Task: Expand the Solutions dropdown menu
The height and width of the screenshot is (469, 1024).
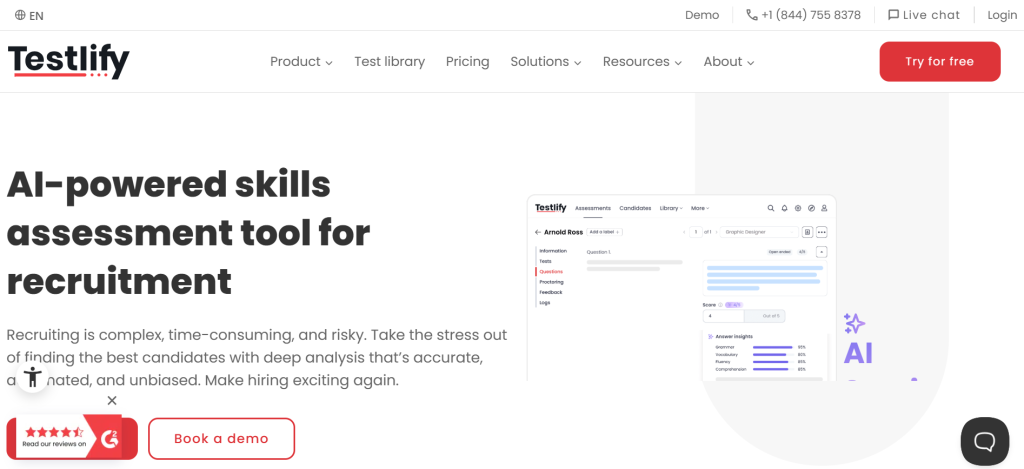Action: click(545, 61)
